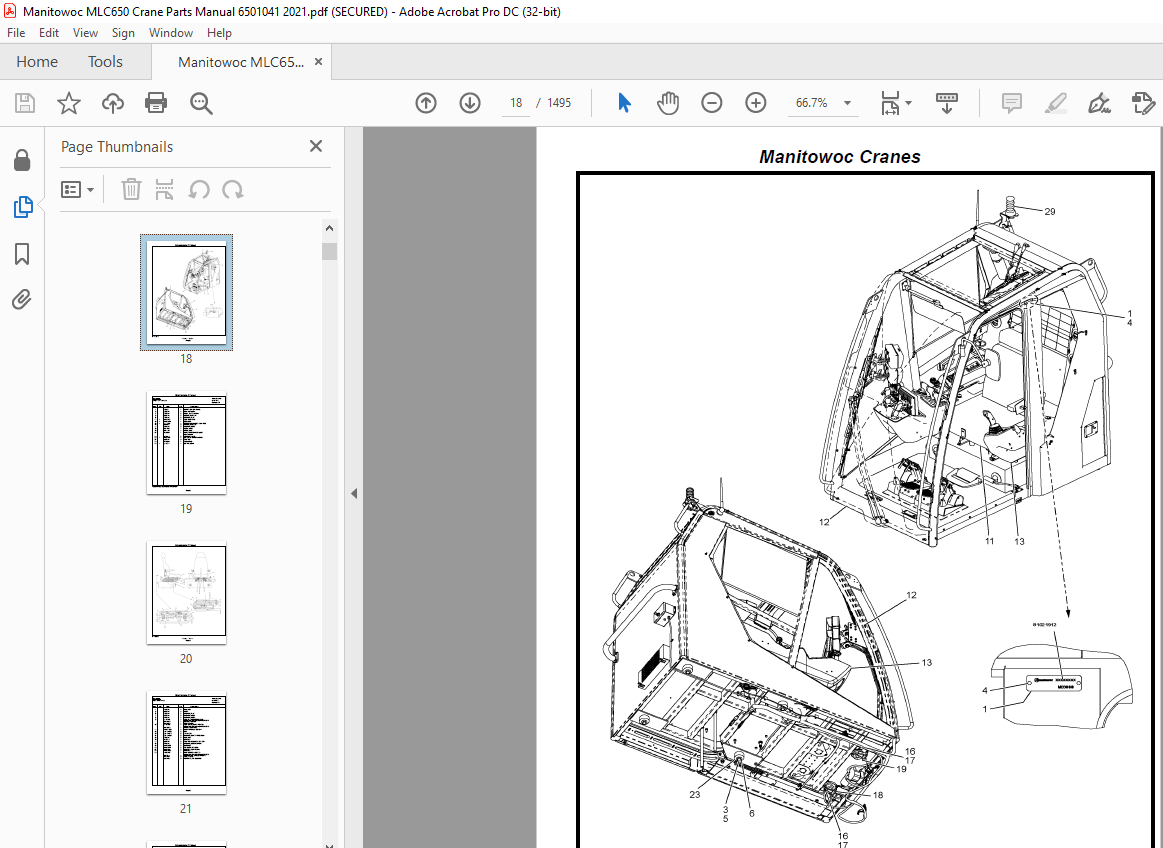Open the Attachments paperclip panel

[x=22, y=299]
